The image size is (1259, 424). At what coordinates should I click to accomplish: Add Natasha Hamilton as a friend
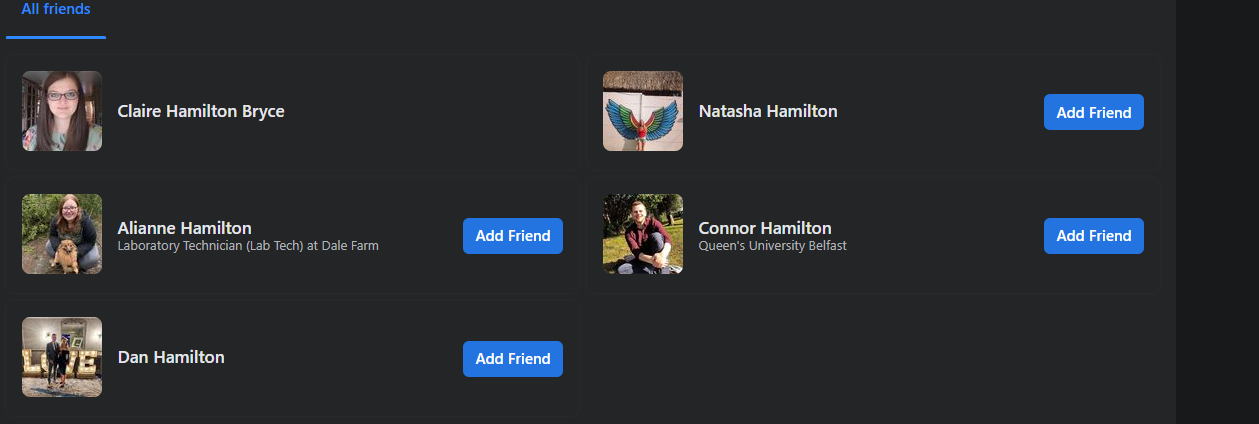(x=1093, y=112)
